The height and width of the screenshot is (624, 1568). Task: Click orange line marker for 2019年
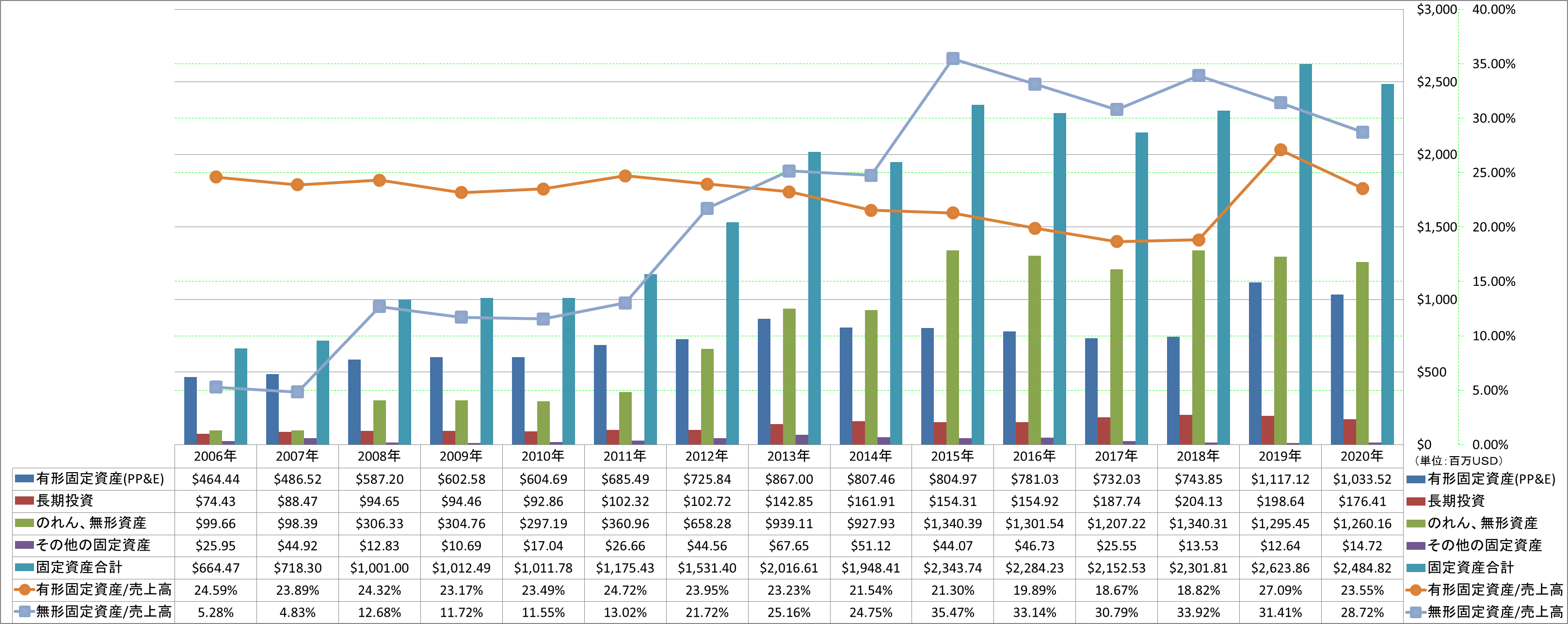pos(1280,150)
